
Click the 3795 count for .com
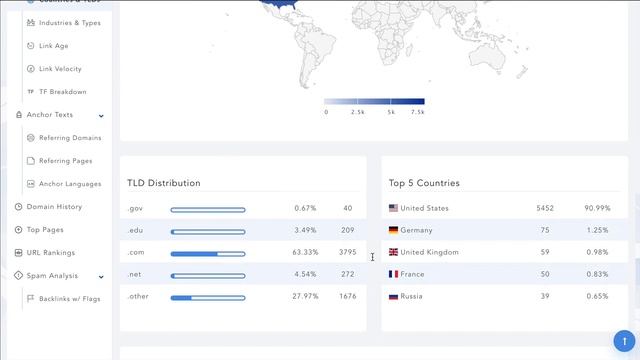click(x=347, y=252)
